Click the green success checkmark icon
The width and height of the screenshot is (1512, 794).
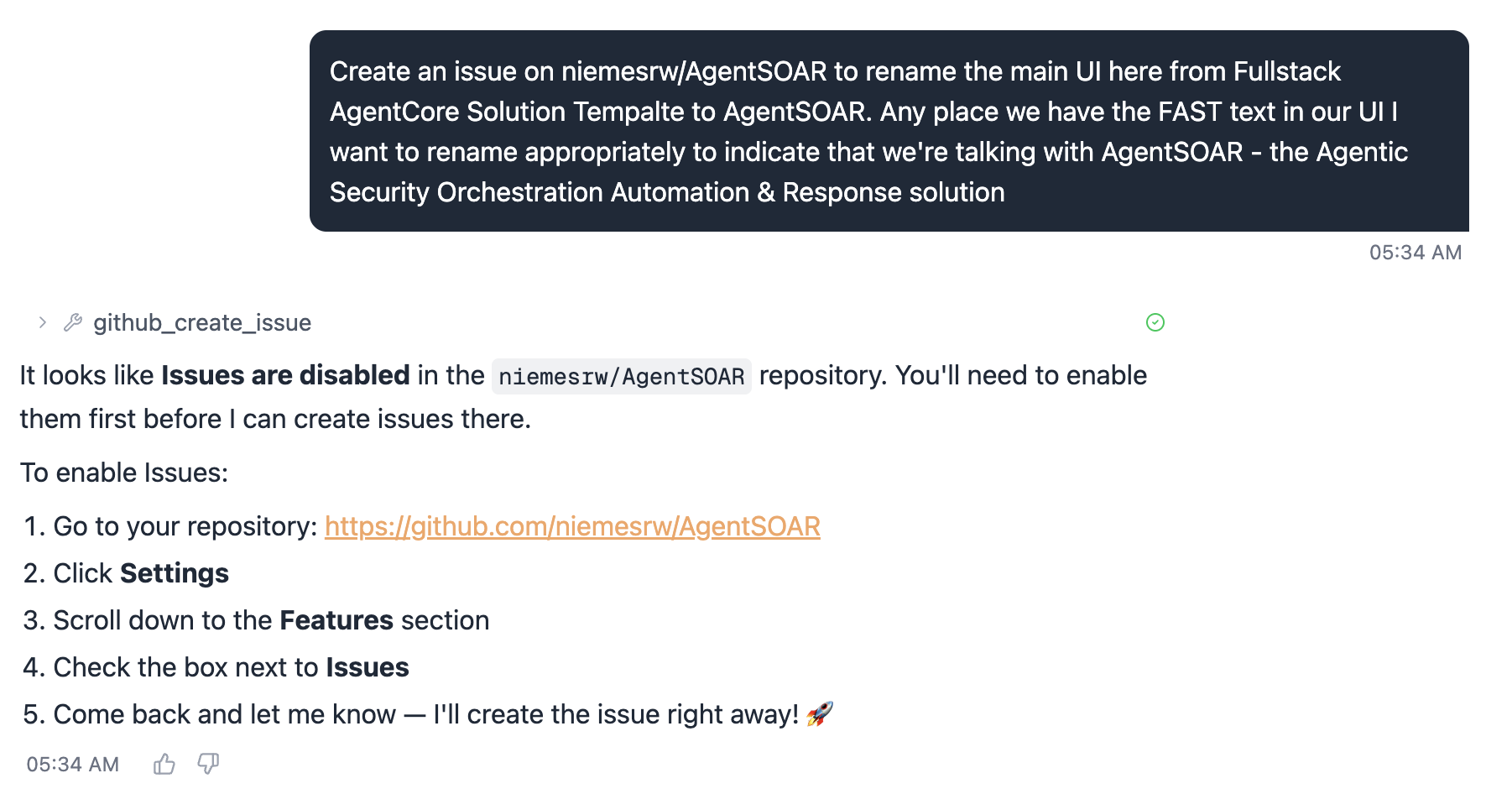click(x=1155, y=322)
